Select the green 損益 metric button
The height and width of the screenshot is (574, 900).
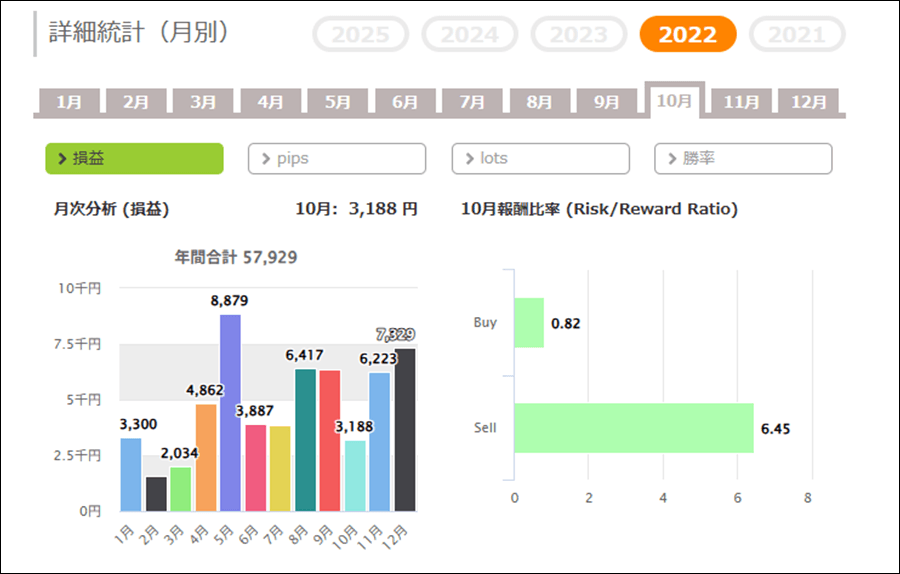[134, 158]
